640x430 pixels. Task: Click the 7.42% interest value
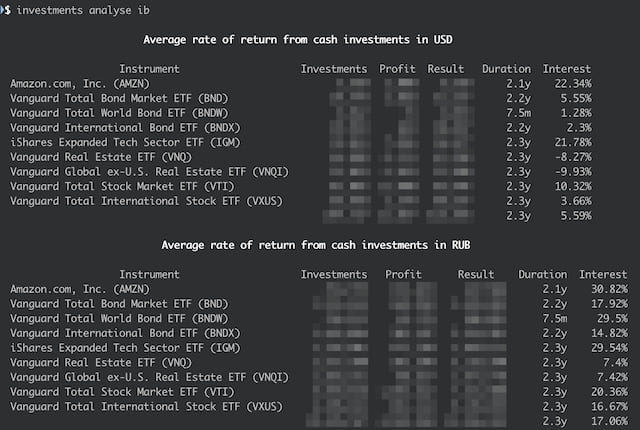click(x=612, y=377)
